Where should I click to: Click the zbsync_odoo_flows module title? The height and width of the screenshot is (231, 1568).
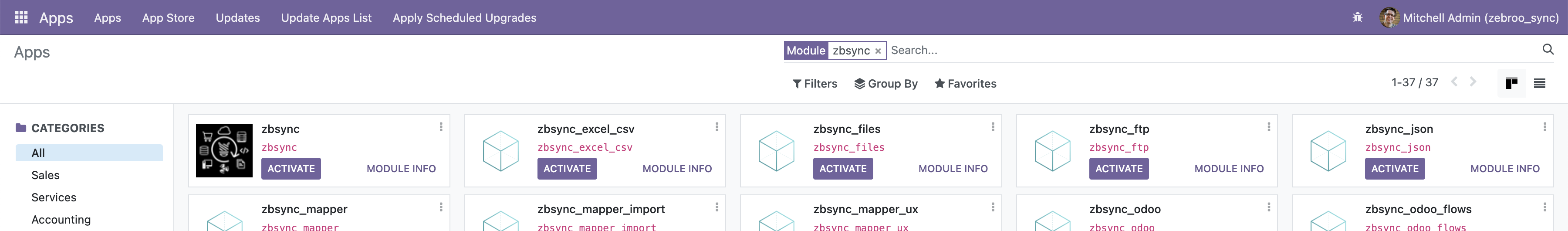click(1418, 209)
